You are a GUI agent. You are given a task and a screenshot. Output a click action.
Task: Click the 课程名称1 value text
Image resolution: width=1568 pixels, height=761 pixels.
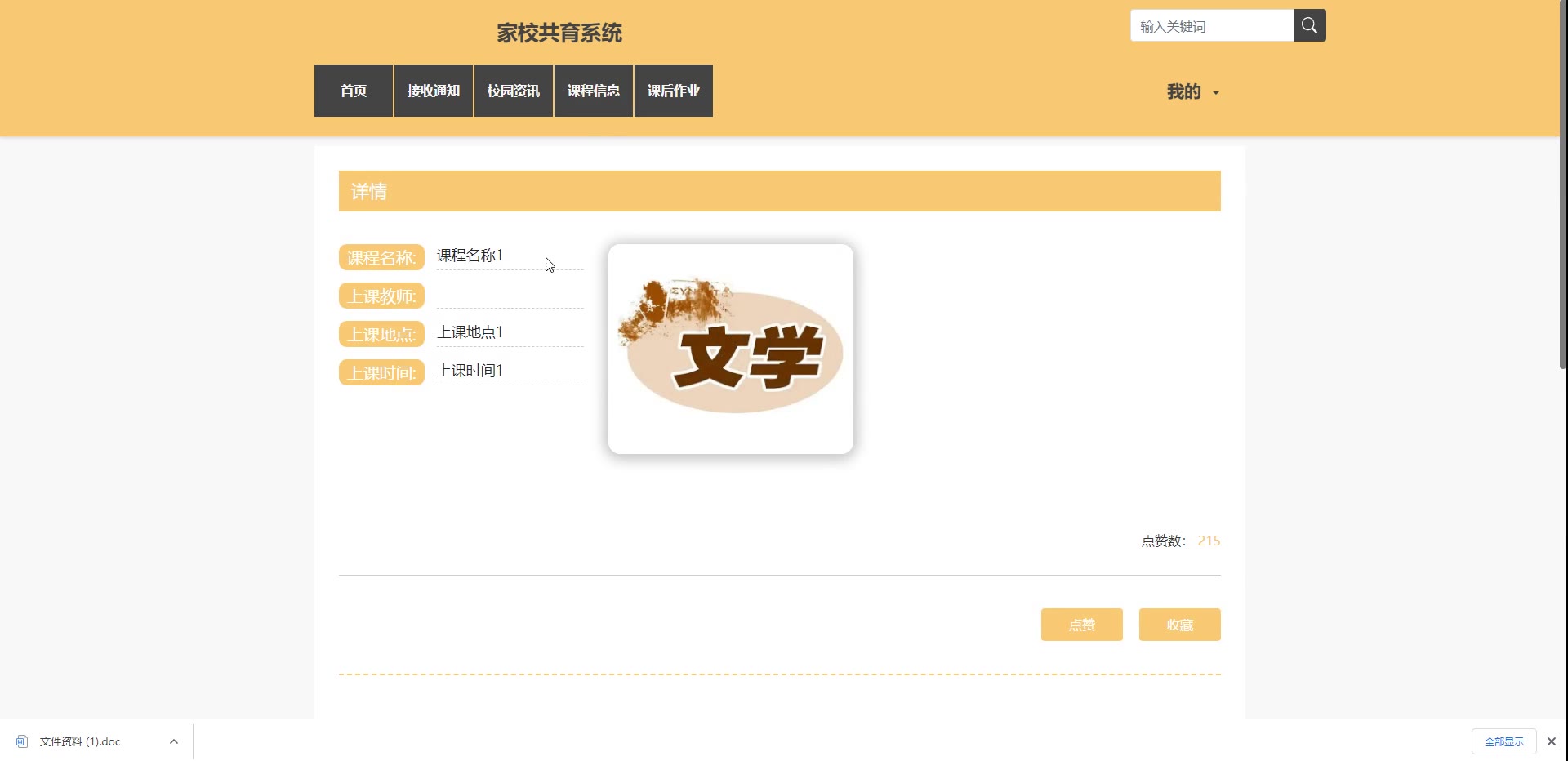tap(470, 256)
